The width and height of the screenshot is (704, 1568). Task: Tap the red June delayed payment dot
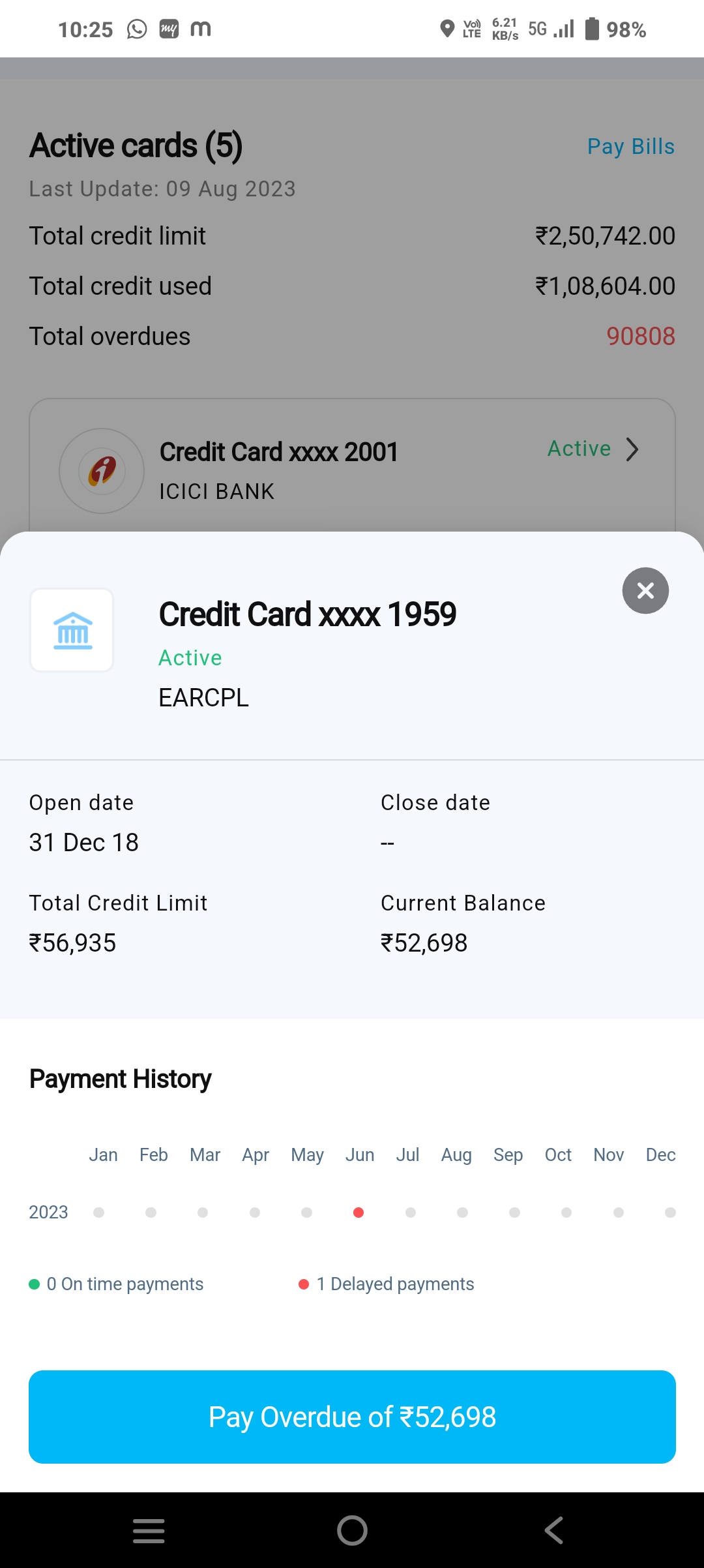(359, 1213)
